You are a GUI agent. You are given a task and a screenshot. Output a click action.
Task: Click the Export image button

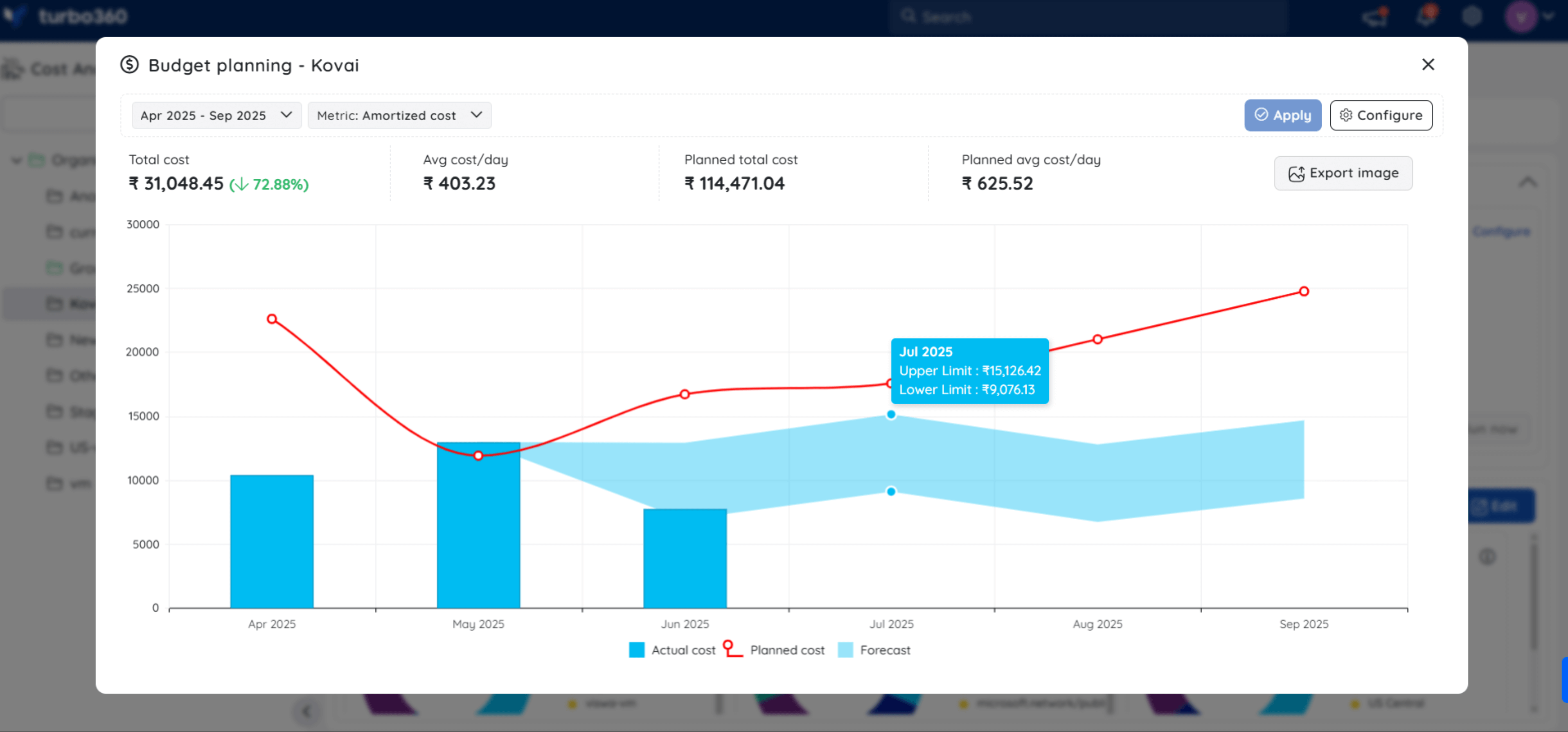(x=1343, y=173)
